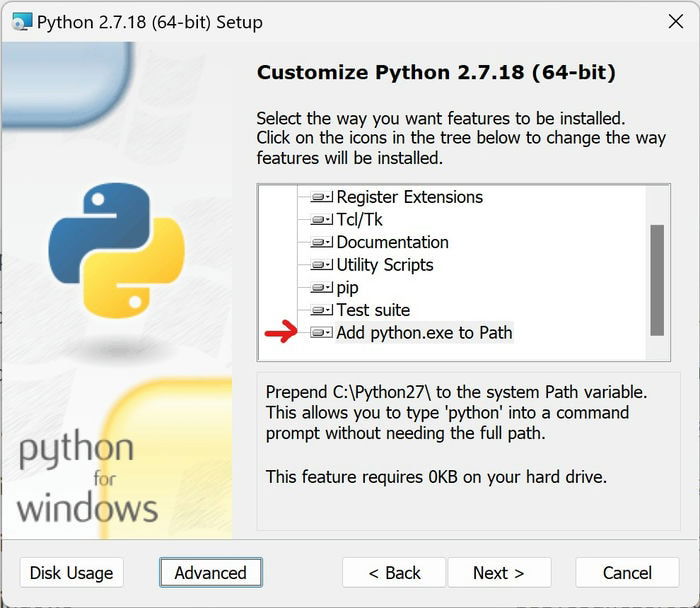The image size is (700, 608).
Task: Open the Tcl/Tk feature drive icon
Action: tap(321, 220)
